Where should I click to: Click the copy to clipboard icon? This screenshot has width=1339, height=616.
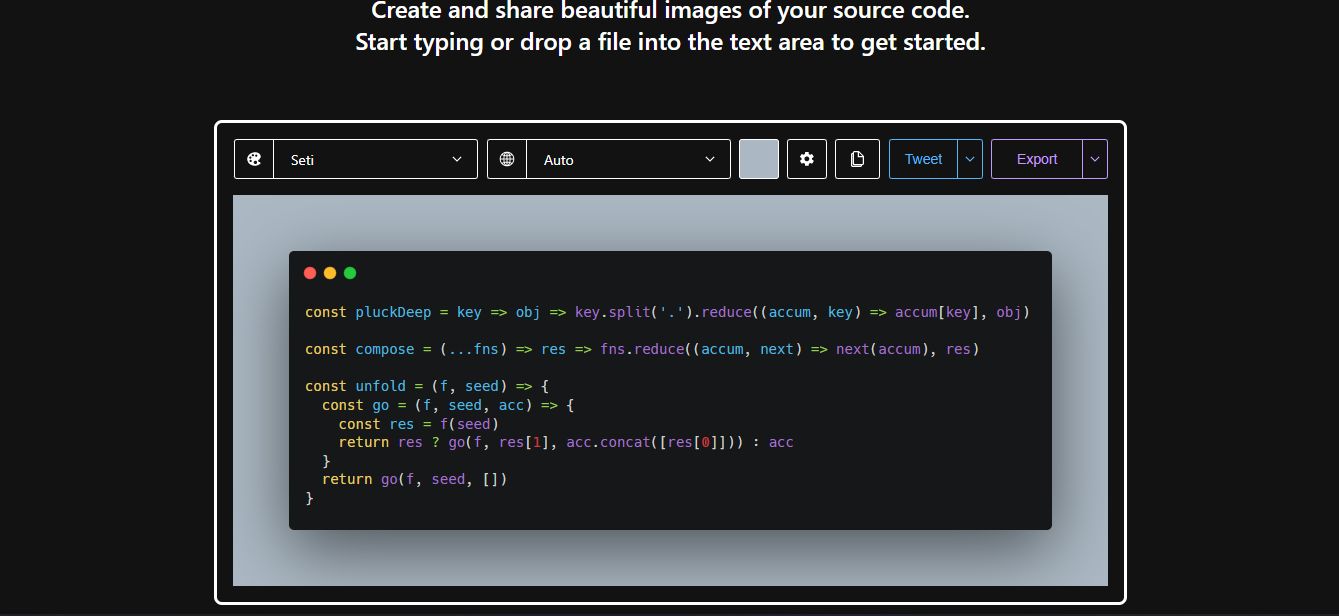(x=857, y=159)
